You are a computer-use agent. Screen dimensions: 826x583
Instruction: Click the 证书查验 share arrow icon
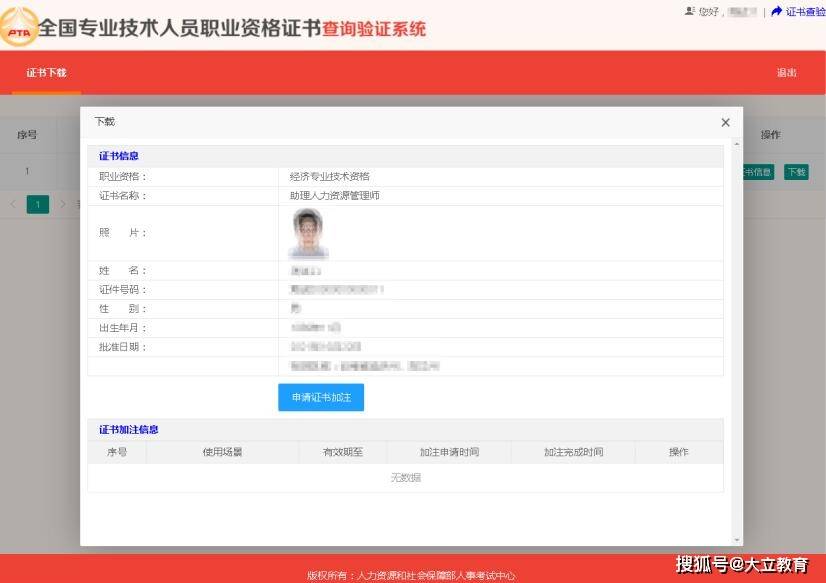(x=776, y=11)
